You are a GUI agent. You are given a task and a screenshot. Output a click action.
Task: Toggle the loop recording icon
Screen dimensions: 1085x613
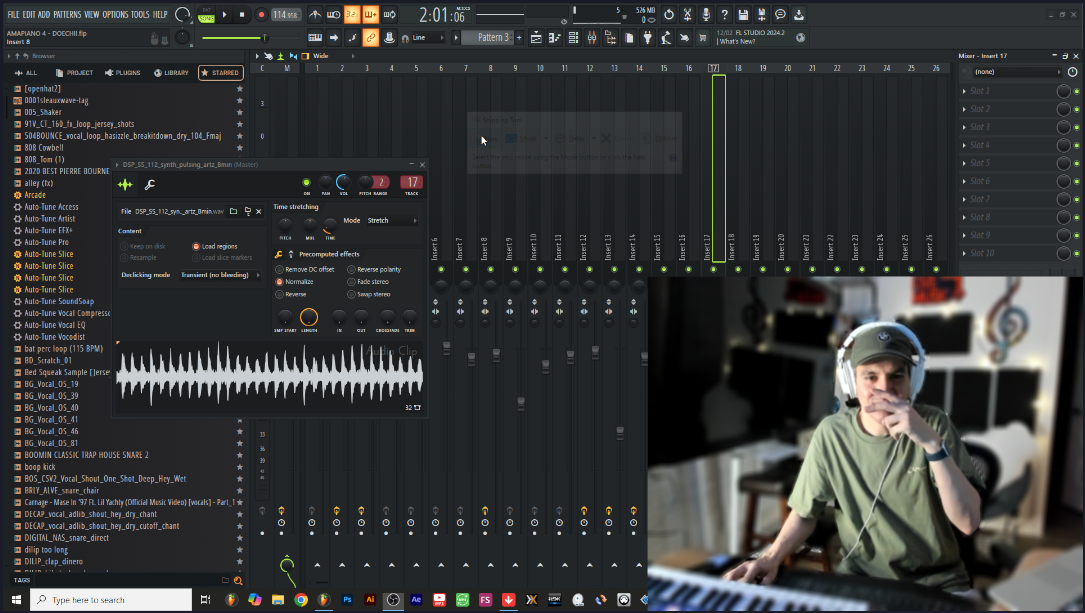390,15
